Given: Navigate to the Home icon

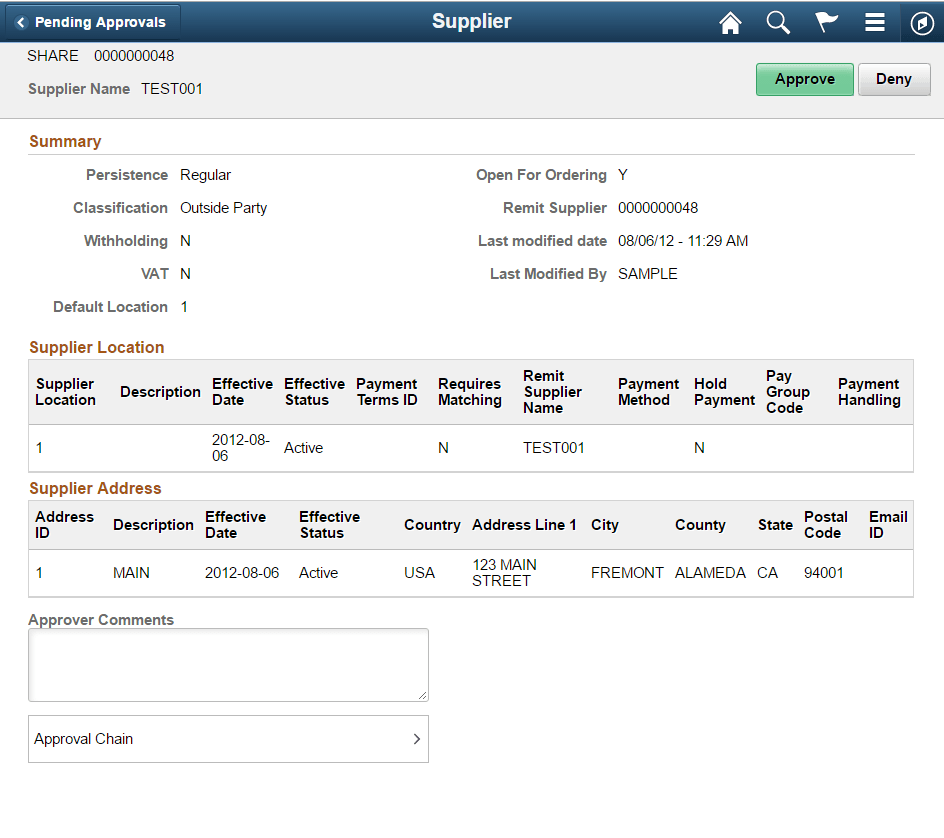Looking at the screenshot, I should (730, 22).
